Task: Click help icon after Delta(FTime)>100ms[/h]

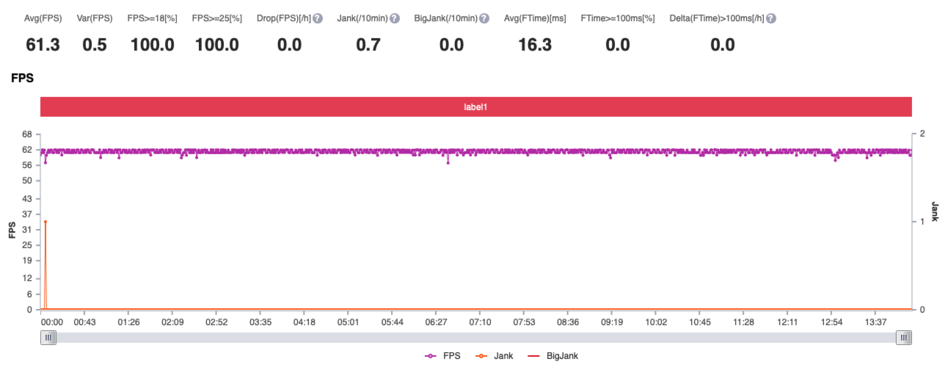Action: click(x=771, y=19)
